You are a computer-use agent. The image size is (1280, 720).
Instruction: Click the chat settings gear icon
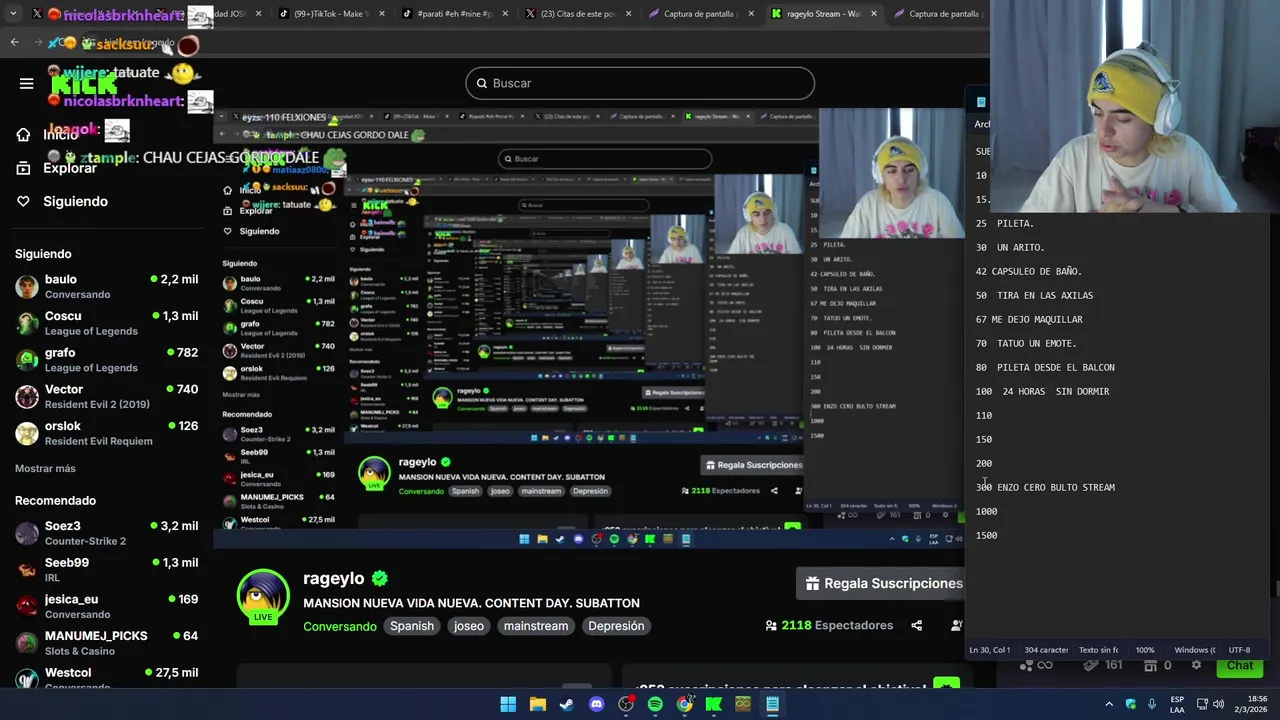pos(1196,665)
